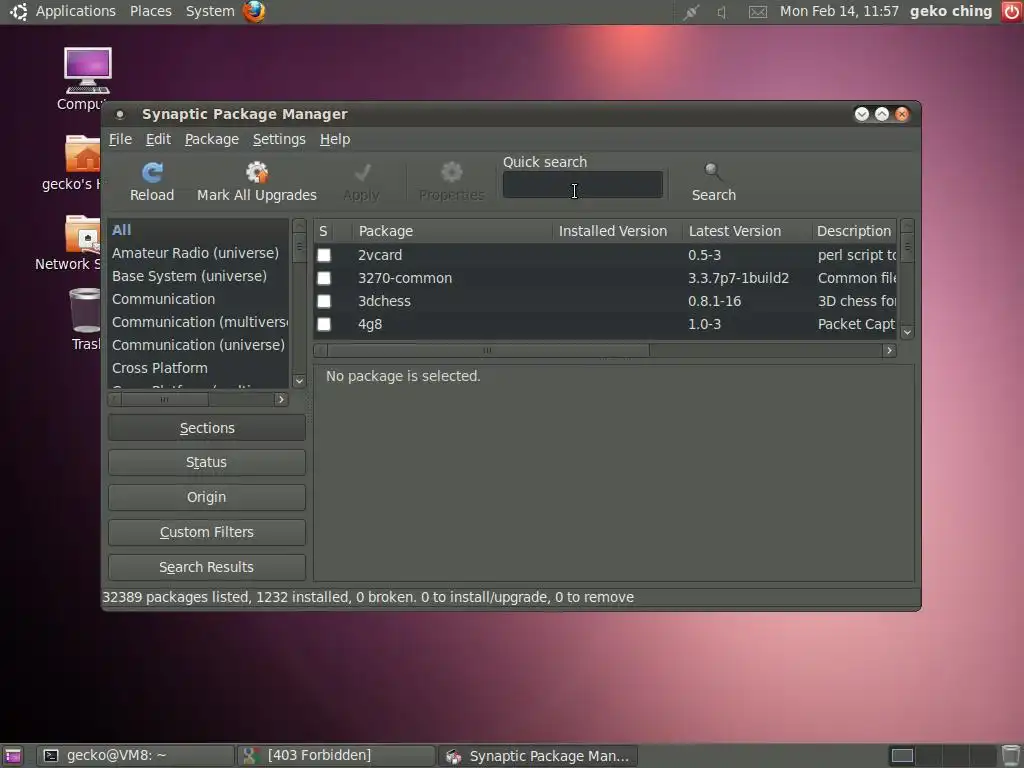
Task: Open Network Servers desktop icon
Action: (82, 234)
